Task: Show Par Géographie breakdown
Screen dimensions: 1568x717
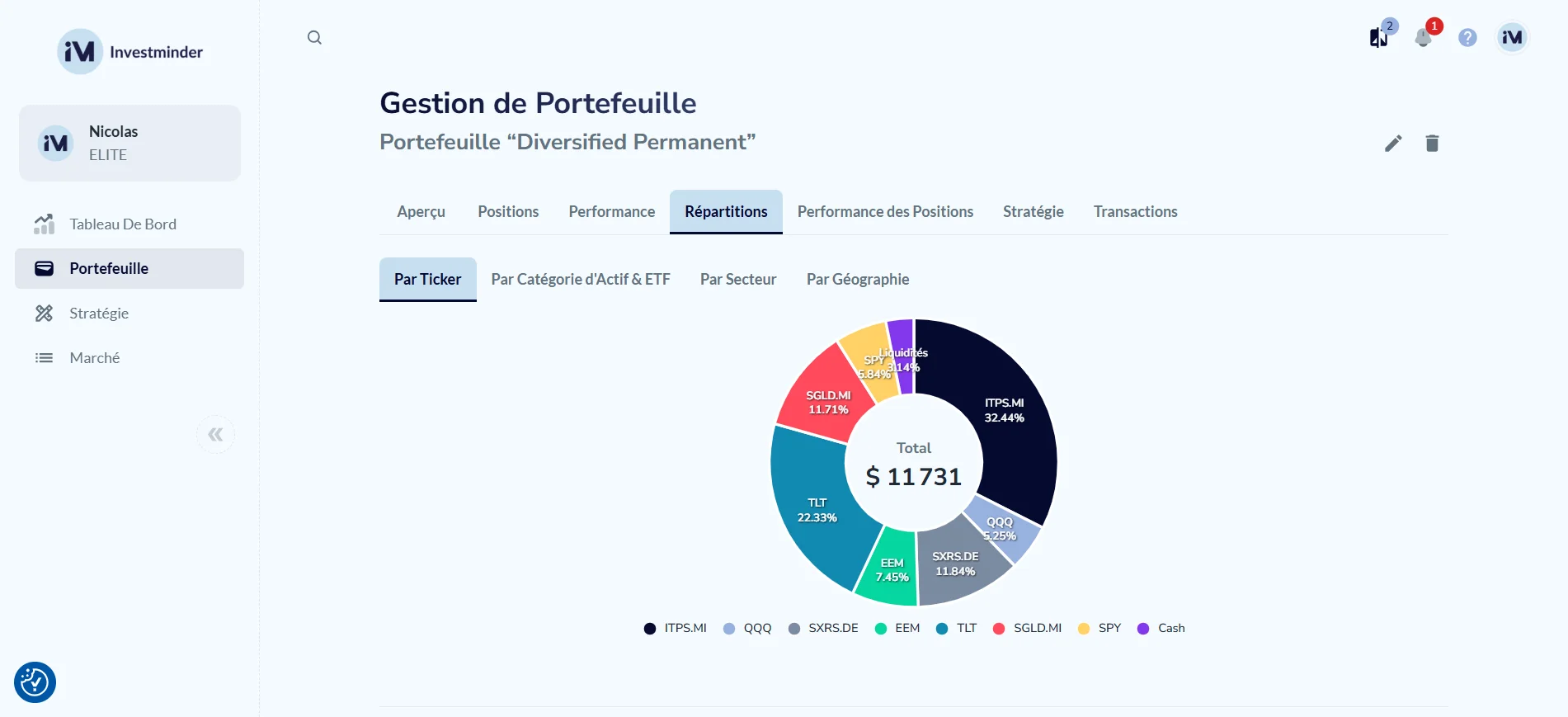Action: pos(857,280)
